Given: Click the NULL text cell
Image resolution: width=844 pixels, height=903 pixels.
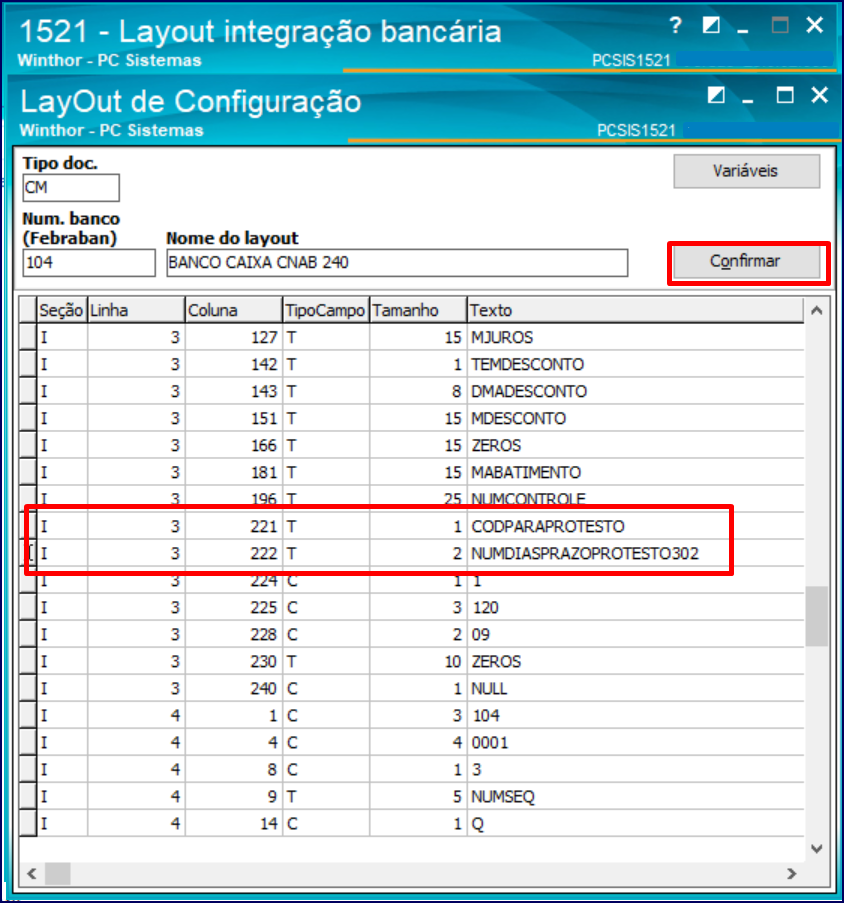Looking at the screenshot, I should point(636,689).
